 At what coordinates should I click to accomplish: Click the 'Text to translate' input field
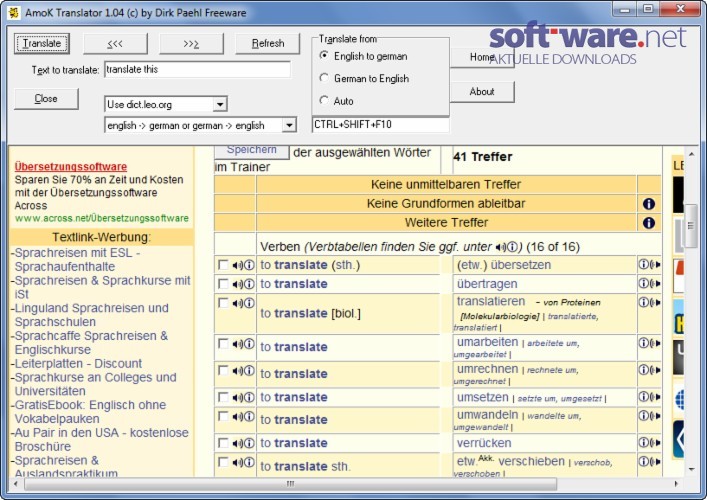point(197,69)
